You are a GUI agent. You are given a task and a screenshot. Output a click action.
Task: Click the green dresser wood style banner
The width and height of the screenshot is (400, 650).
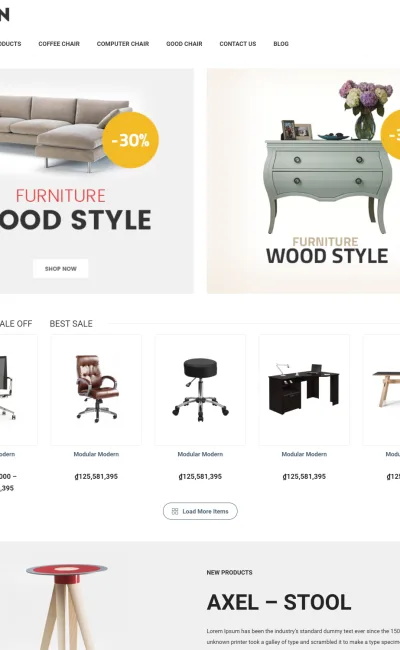(x=303, y=181)
